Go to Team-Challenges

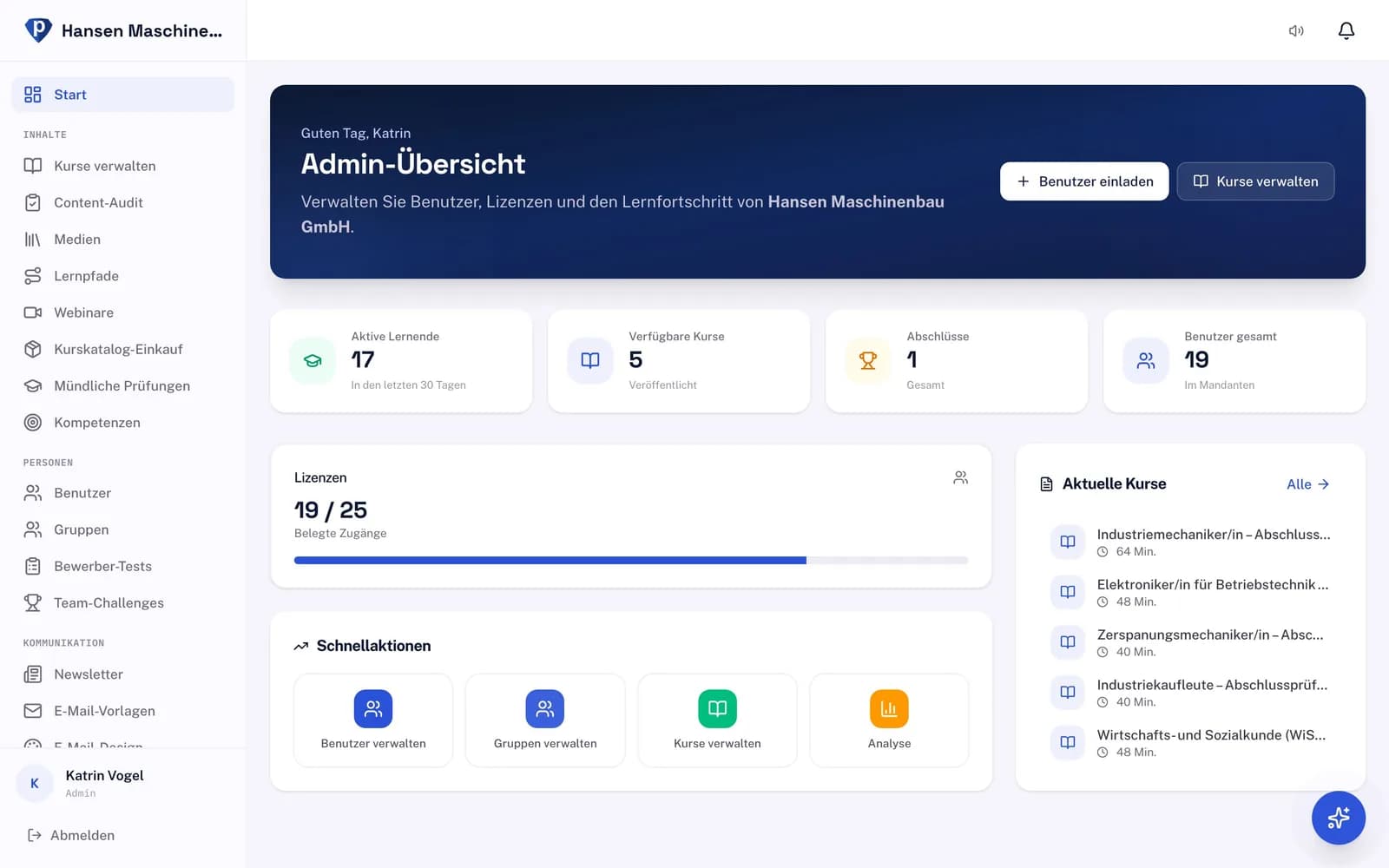(123, 602)
